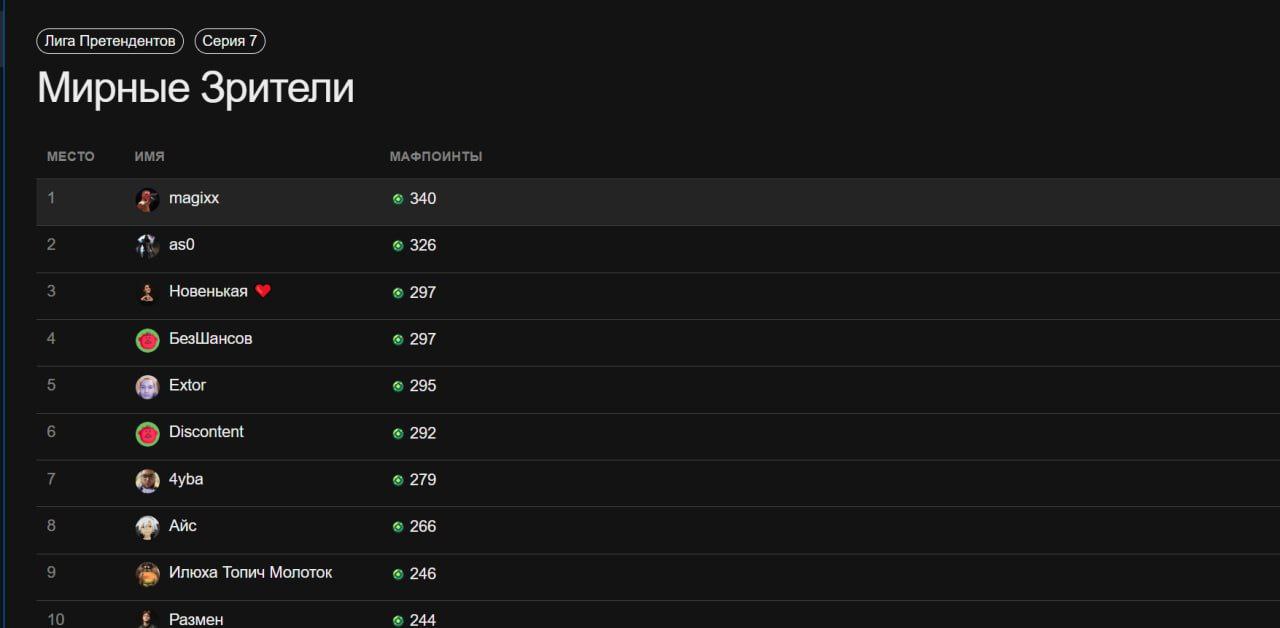Click place number 5 in Extor's row
The image size is (1280, 628).
click(x=51, y=385)
